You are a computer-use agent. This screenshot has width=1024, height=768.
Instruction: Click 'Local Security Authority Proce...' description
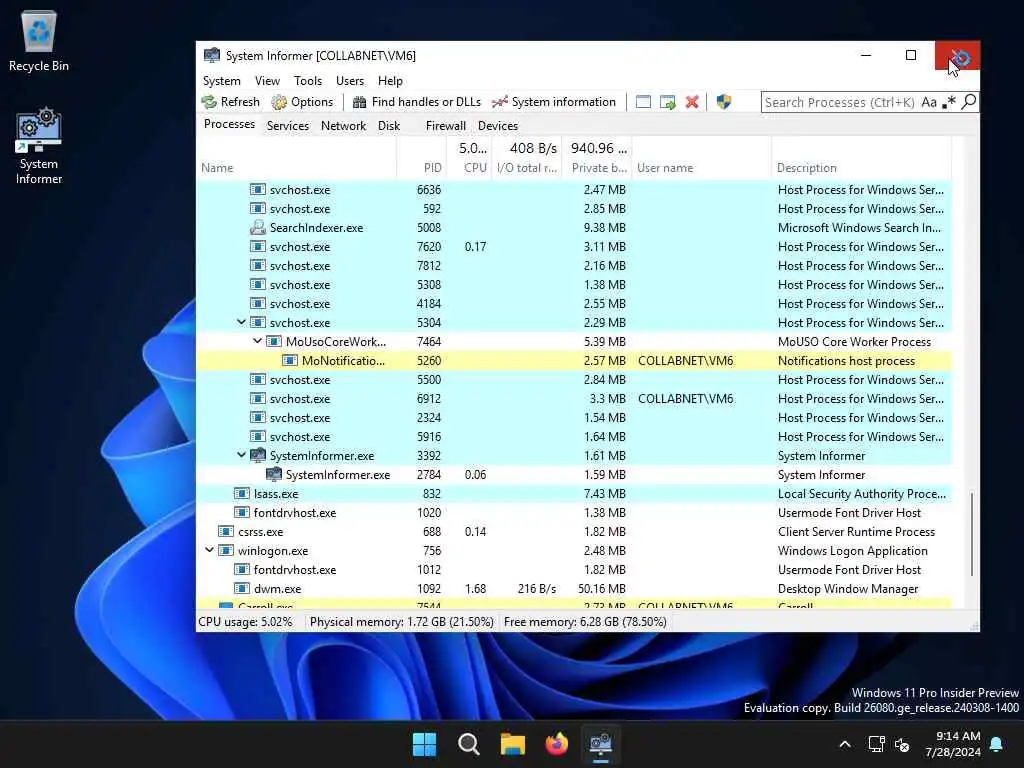click(x=861, y=493)
